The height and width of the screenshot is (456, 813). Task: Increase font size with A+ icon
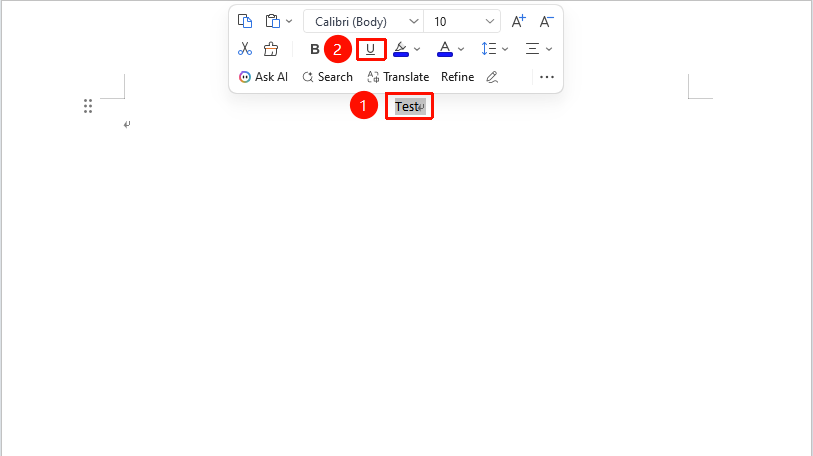pos(518,21)
